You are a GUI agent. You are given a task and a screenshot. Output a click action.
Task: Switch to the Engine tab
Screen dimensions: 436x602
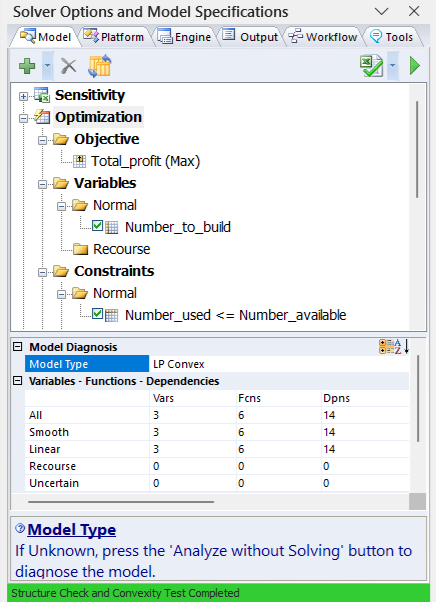[x=185, y=37]
